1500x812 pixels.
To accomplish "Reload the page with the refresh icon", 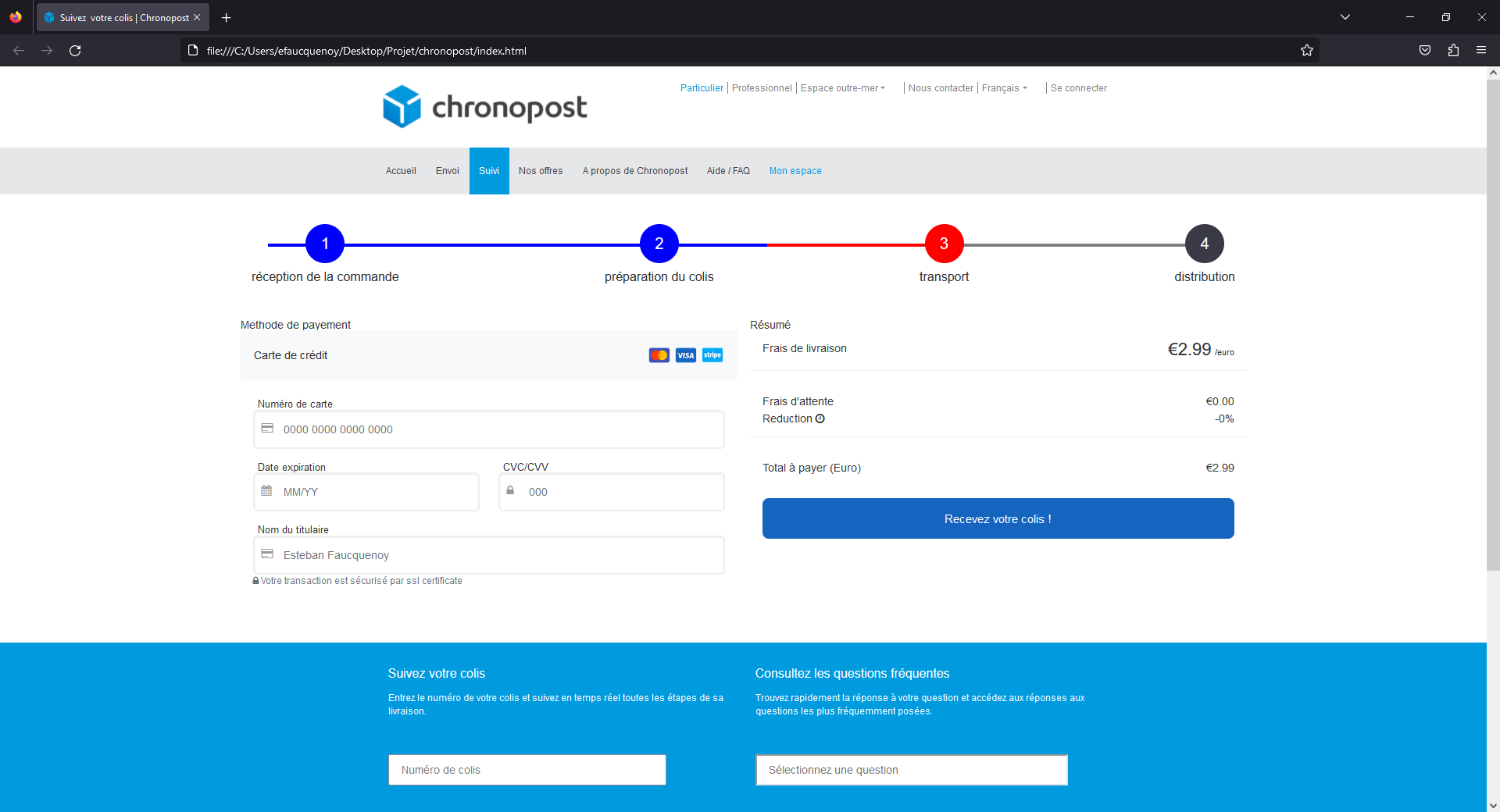I will pos(75,51).
